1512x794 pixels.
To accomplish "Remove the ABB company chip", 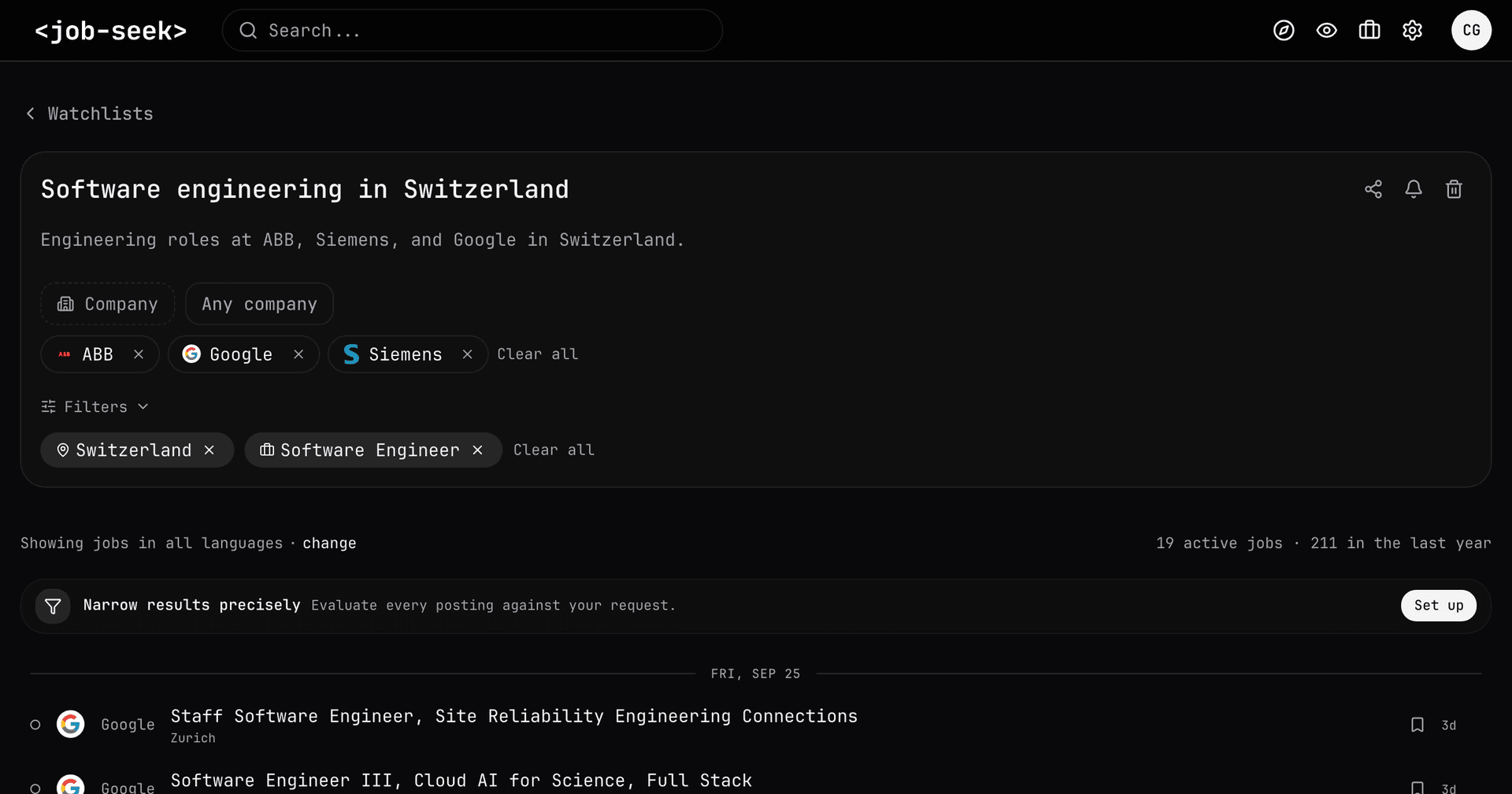I will [139, 354].
